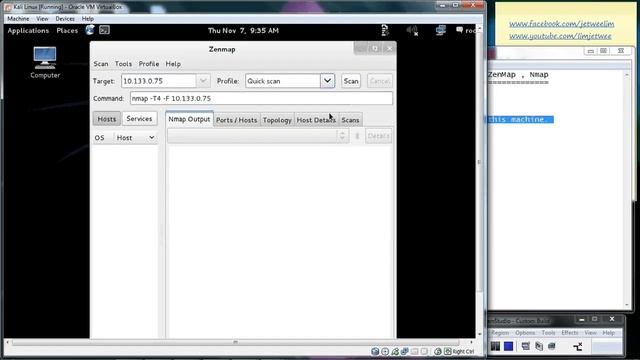Viewport: 640px width, 360px height.
Task: Click the Cancel button
Action: point(380,81)
